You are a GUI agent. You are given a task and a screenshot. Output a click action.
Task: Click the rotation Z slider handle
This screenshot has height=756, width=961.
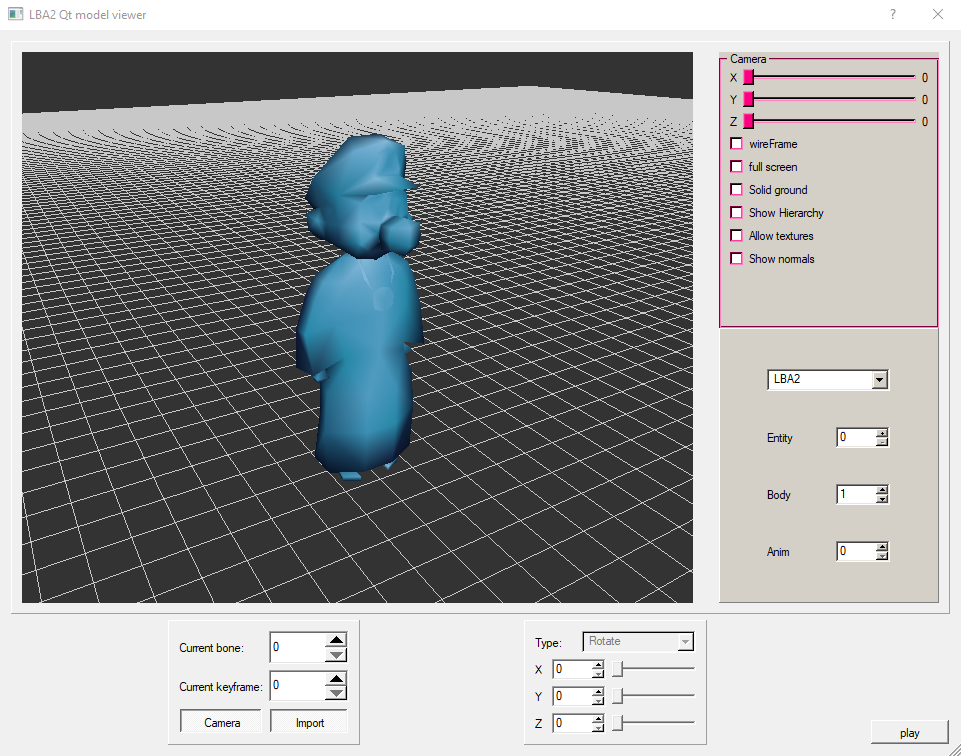(618, 723)
